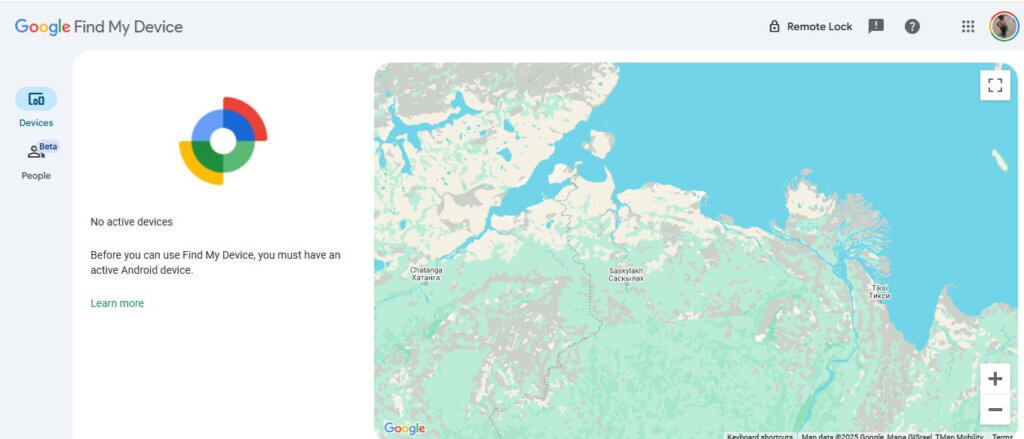This screenshot has height=439, width=1024.
Task: Click the Tiksi label on the map
Action: (879, 292)
